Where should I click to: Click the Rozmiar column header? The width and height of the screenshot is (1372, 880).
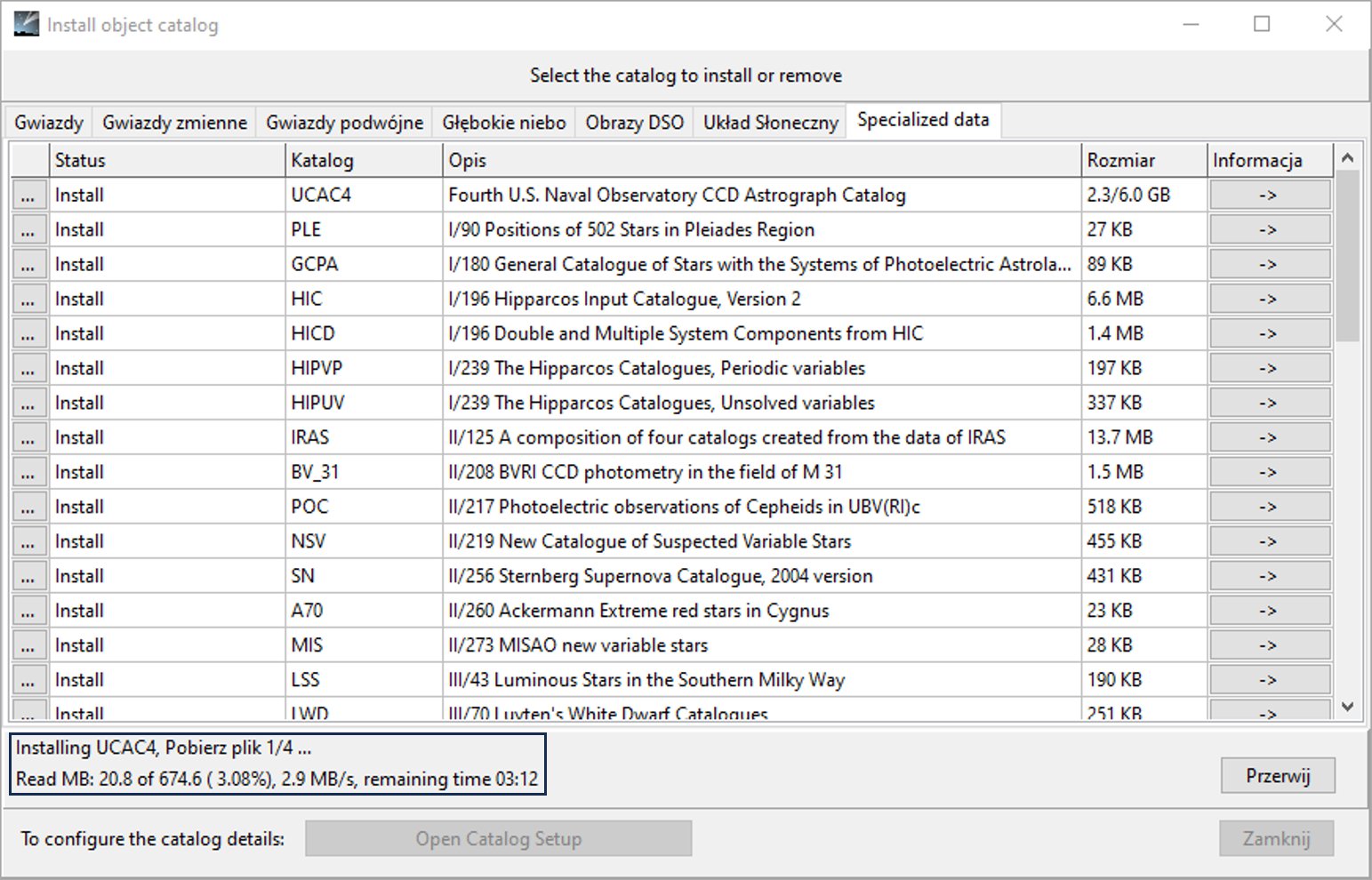pyautogui.click(x=1143, y=160)
